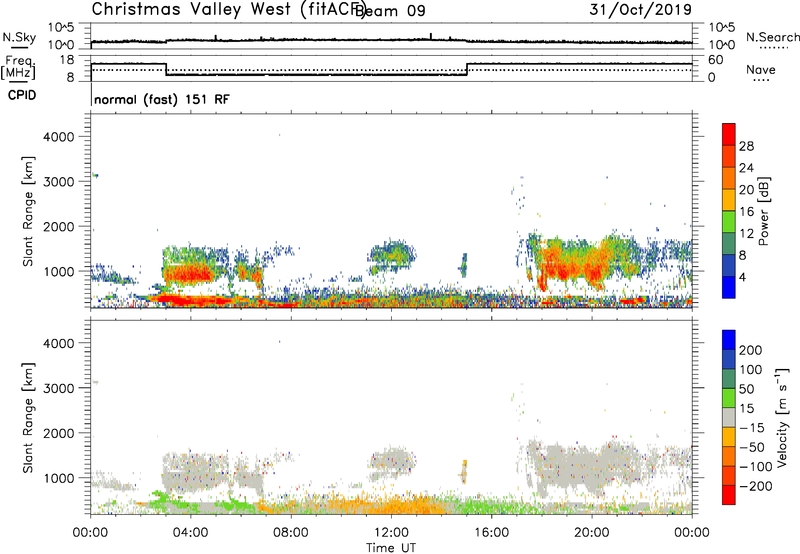This screenshot has height=554, width=800.
Task: Click the '08:00' time axis tick
Action: pyautogui.click(x=291, y=533)
